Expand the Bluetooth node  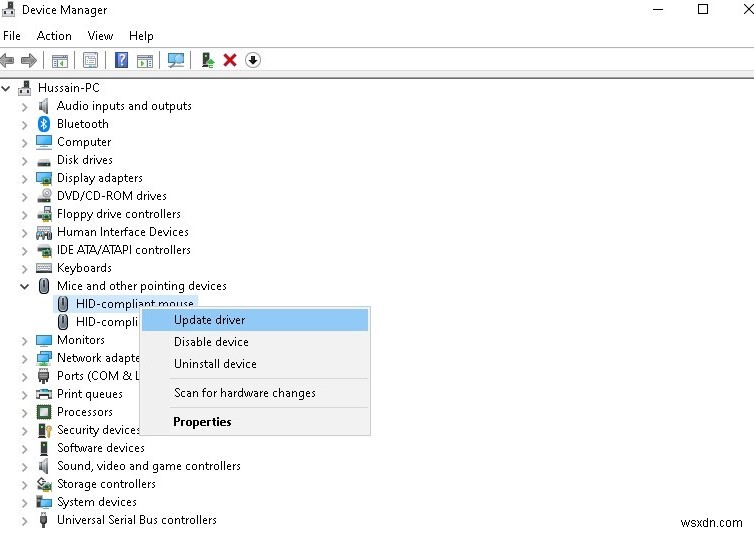click(x=25, y=125)
